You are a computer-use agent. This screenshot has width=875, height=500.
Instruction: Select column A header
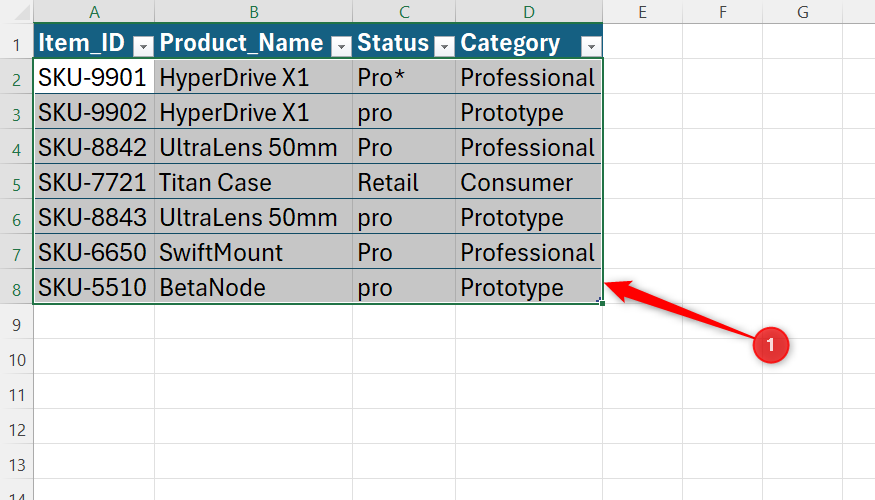coord(94,12)
